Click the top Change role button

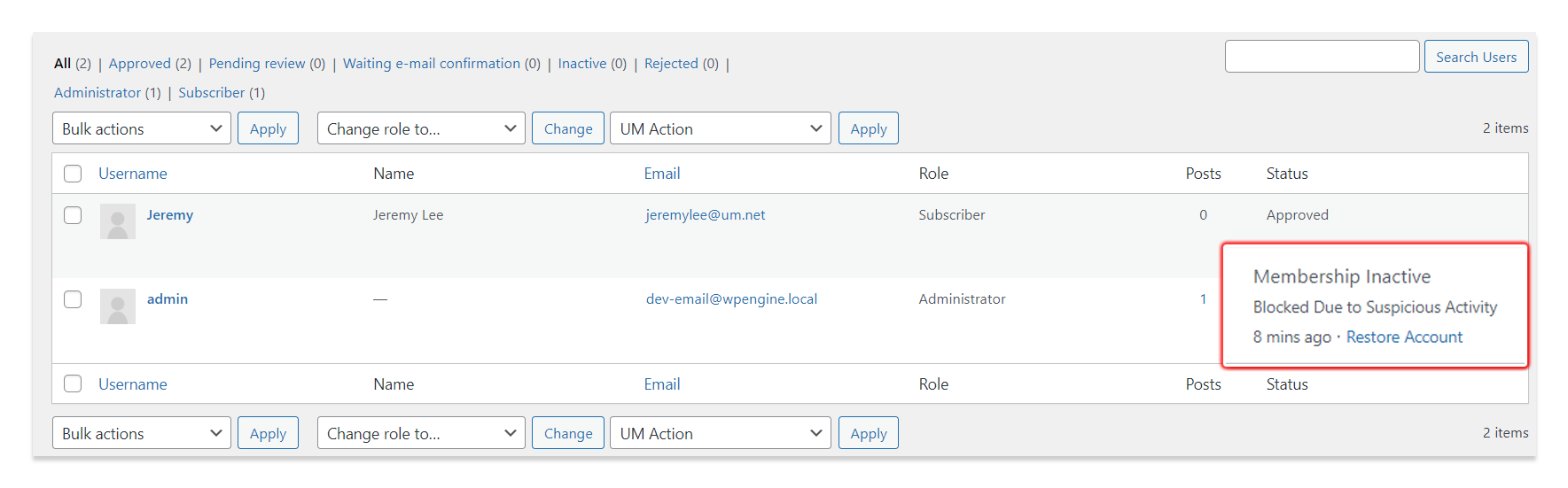(568, 128)
